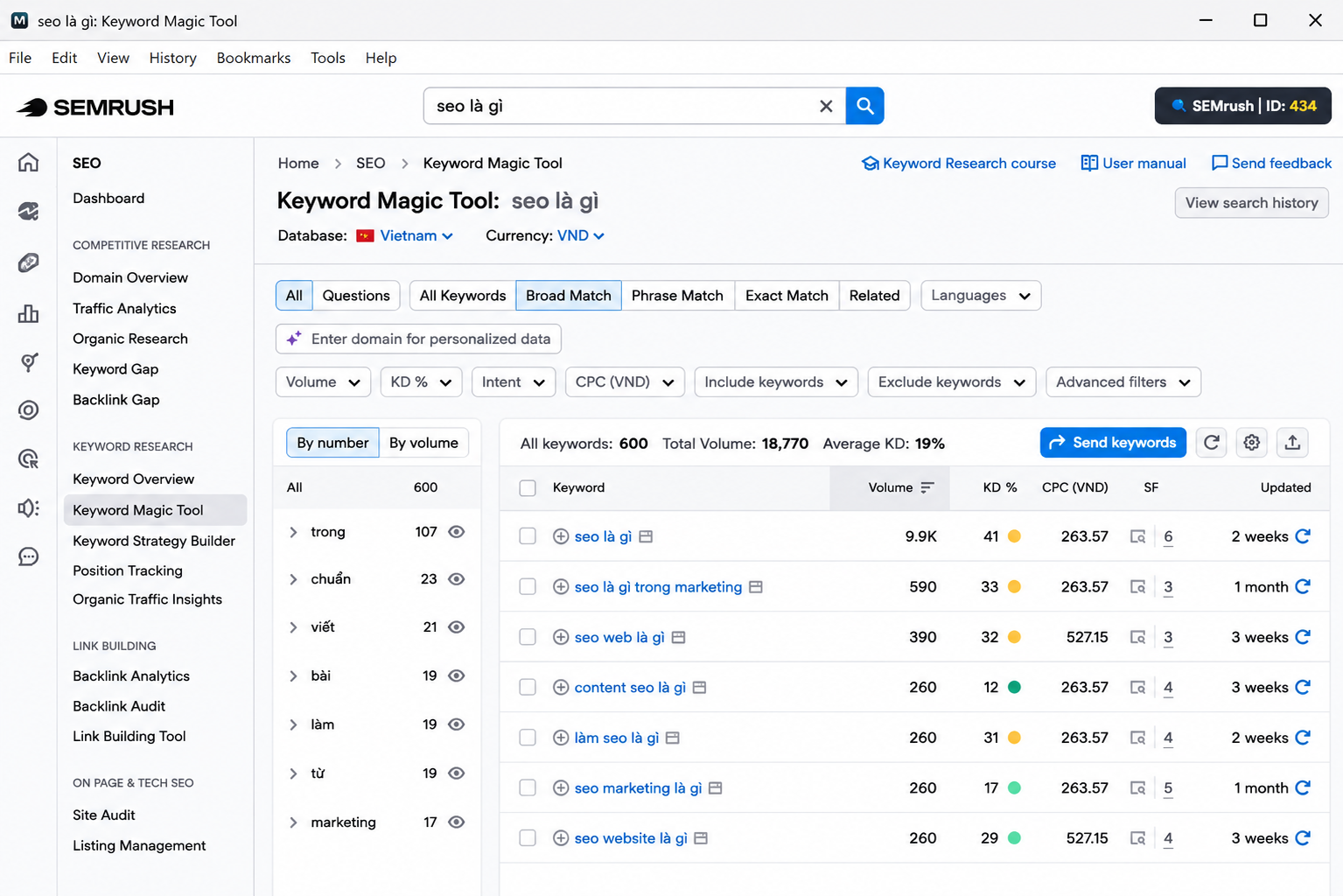The width and height of the screenshot is (1343, 896).
Task: Click the target icon in left rail
Action: tap(29, 410)
